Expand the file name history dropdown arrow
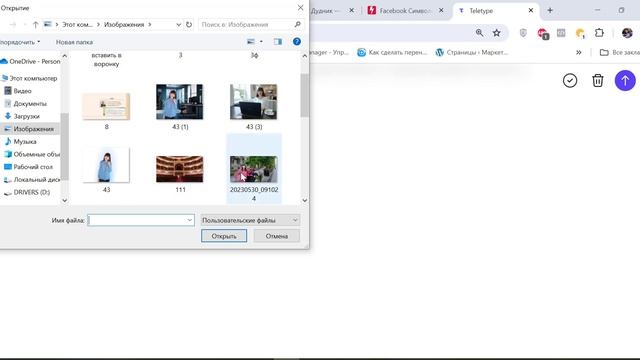Image resolution: width=640 pixels, height=360 pixels. [190, 220]
